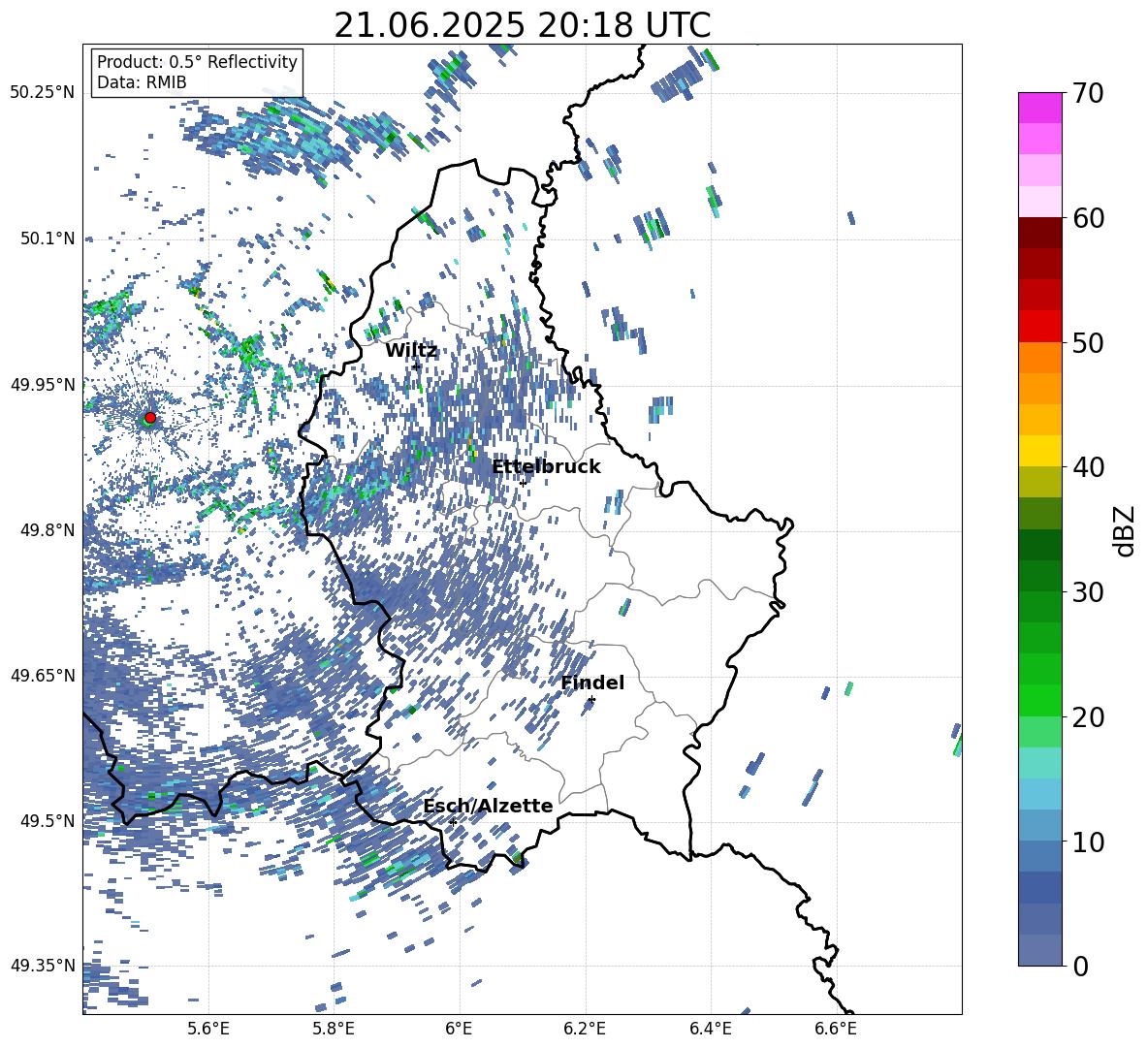The height and width of the screenshot is (1048, 1148).
Task: Click the title 21.06.2025 20:18 UTC
Action: coord(522,25)
